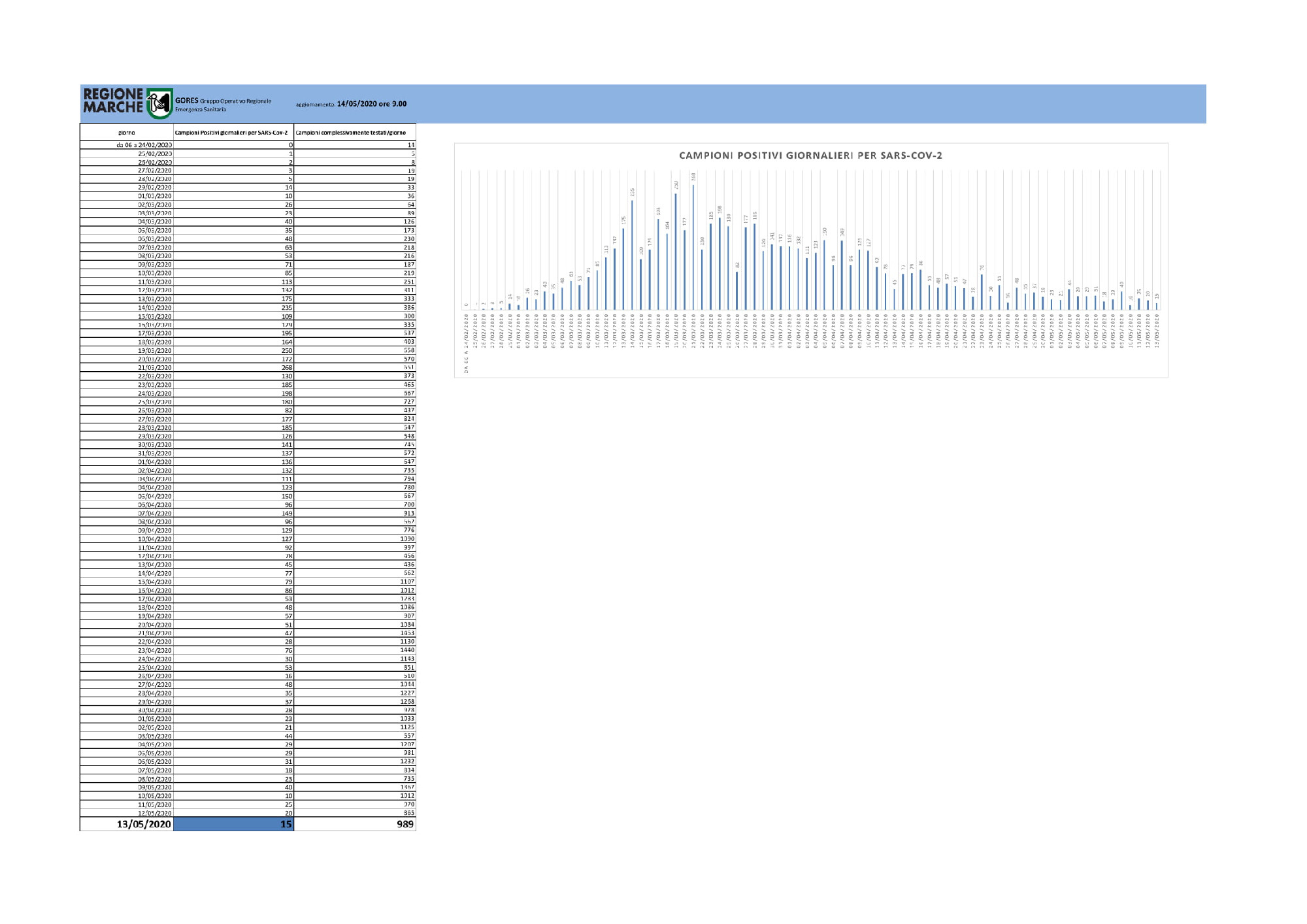Click positives value 268 in 21/03/2020 row

point(287,367)
